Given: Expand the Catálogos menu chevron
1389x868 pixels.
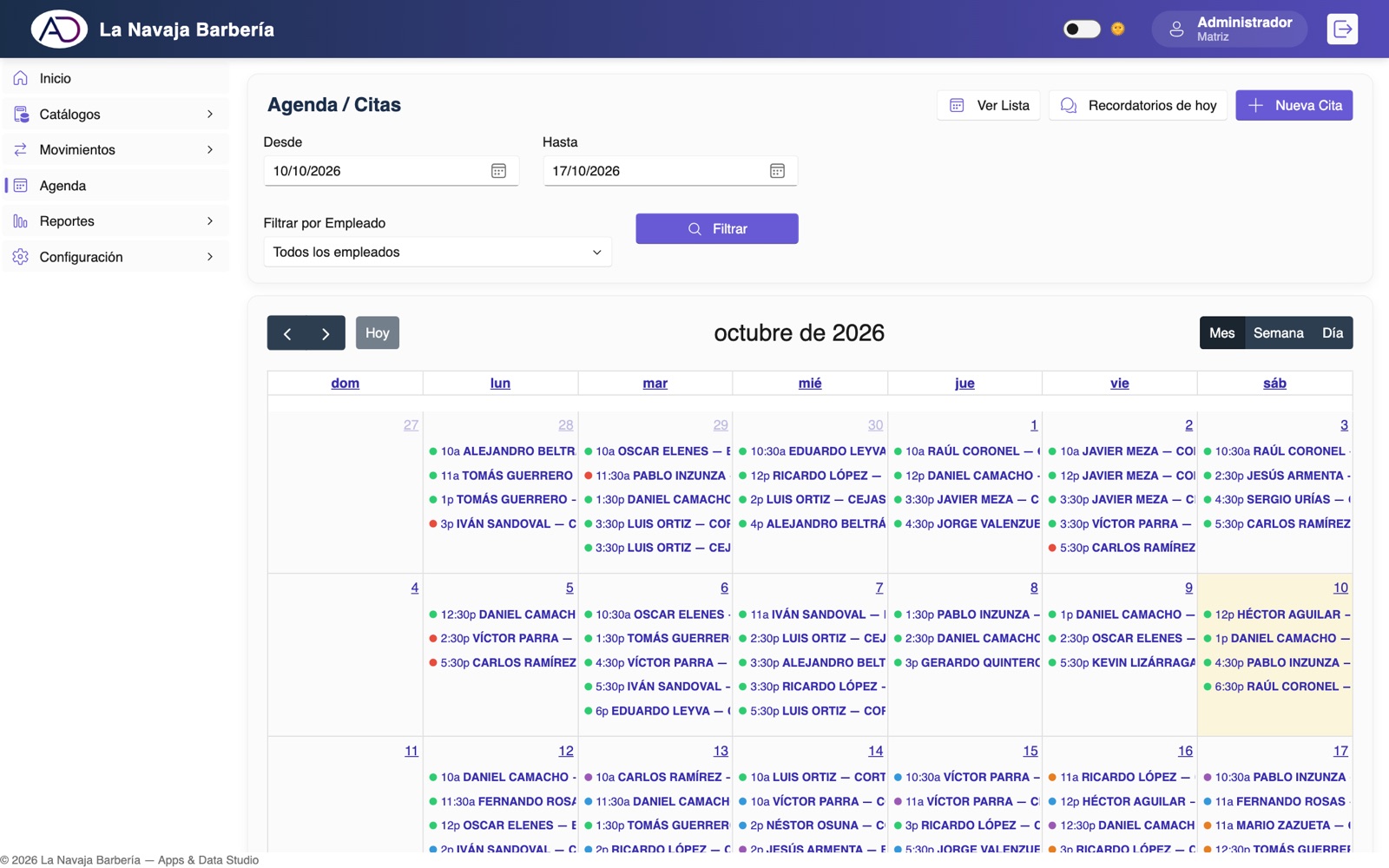Looking at the screenshot, I should click(x=210, y=114).
